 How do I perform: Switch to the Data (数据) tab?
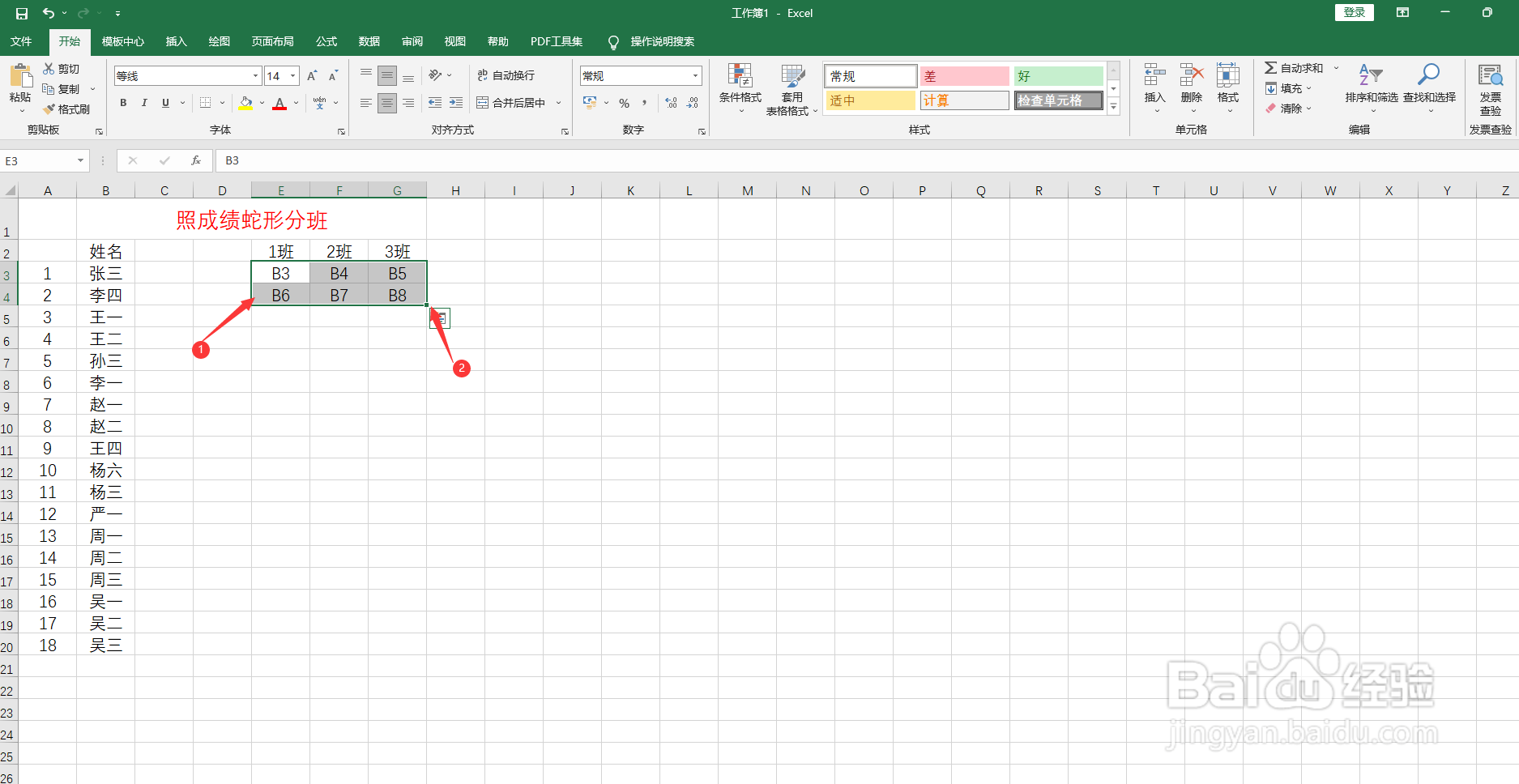coord(369,41)
